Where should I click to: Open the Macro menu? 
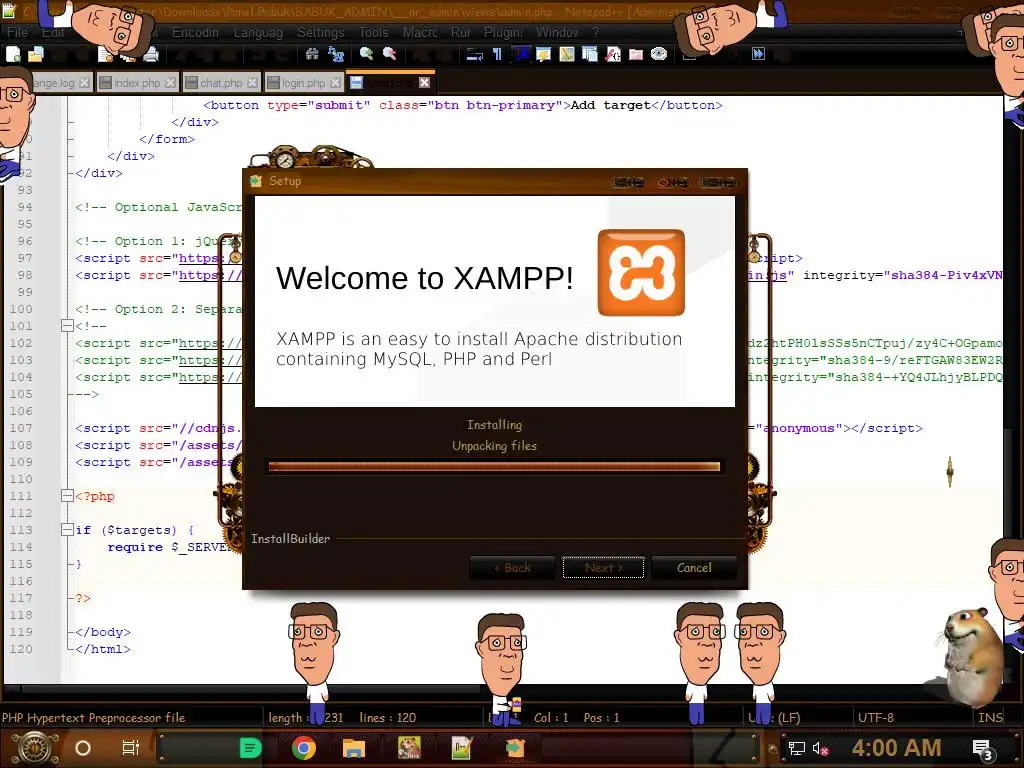420,32
